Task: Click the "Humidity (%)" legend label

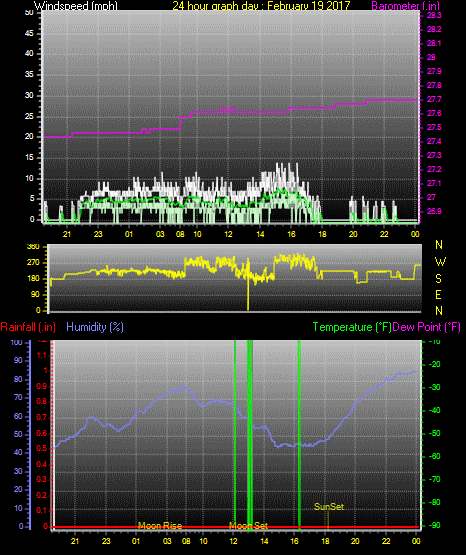Action: coord(95,327)
